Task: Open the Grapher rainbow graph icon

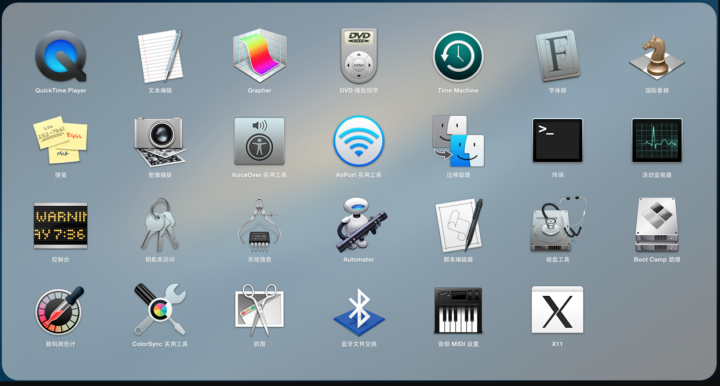Action: (259, 56)
